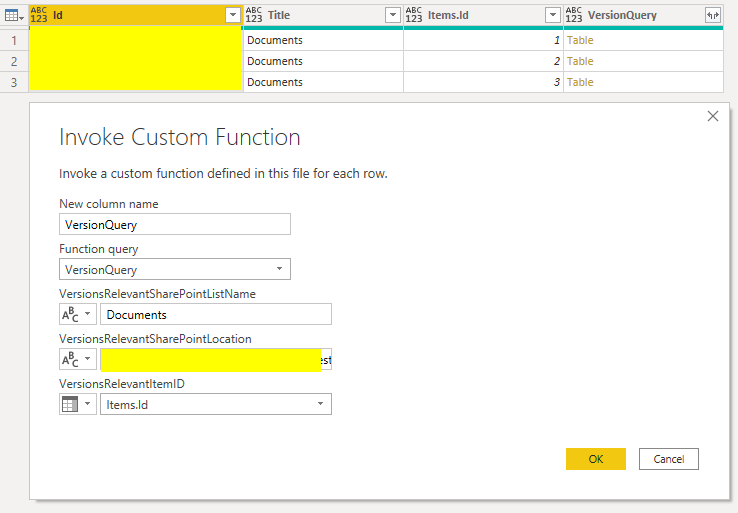Viewport: 738px width, 513px height.
Task: Click the Id column data type icon
Action: (x=39, y=15)
